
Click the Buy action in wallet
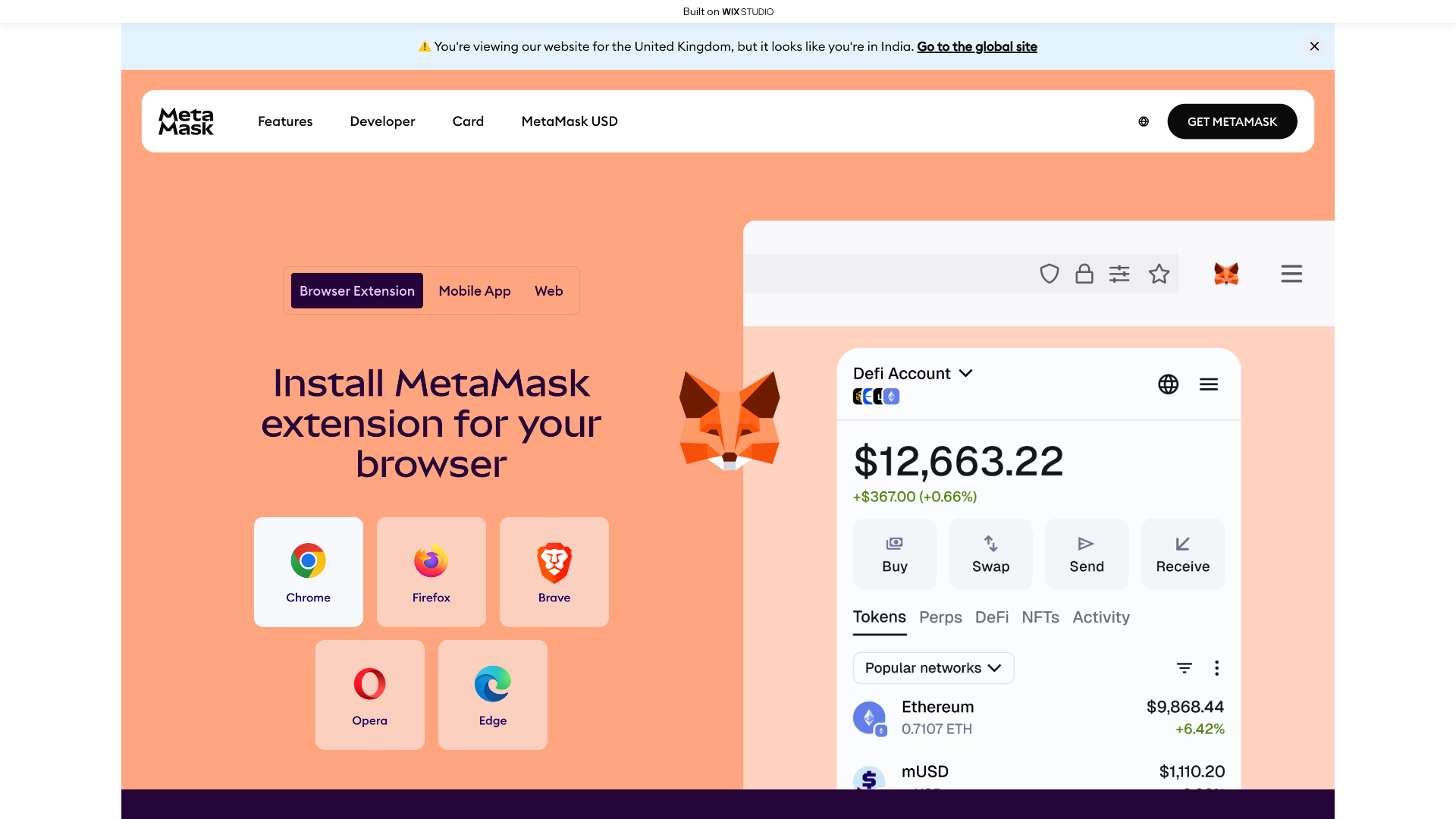(x=895, y=554)
